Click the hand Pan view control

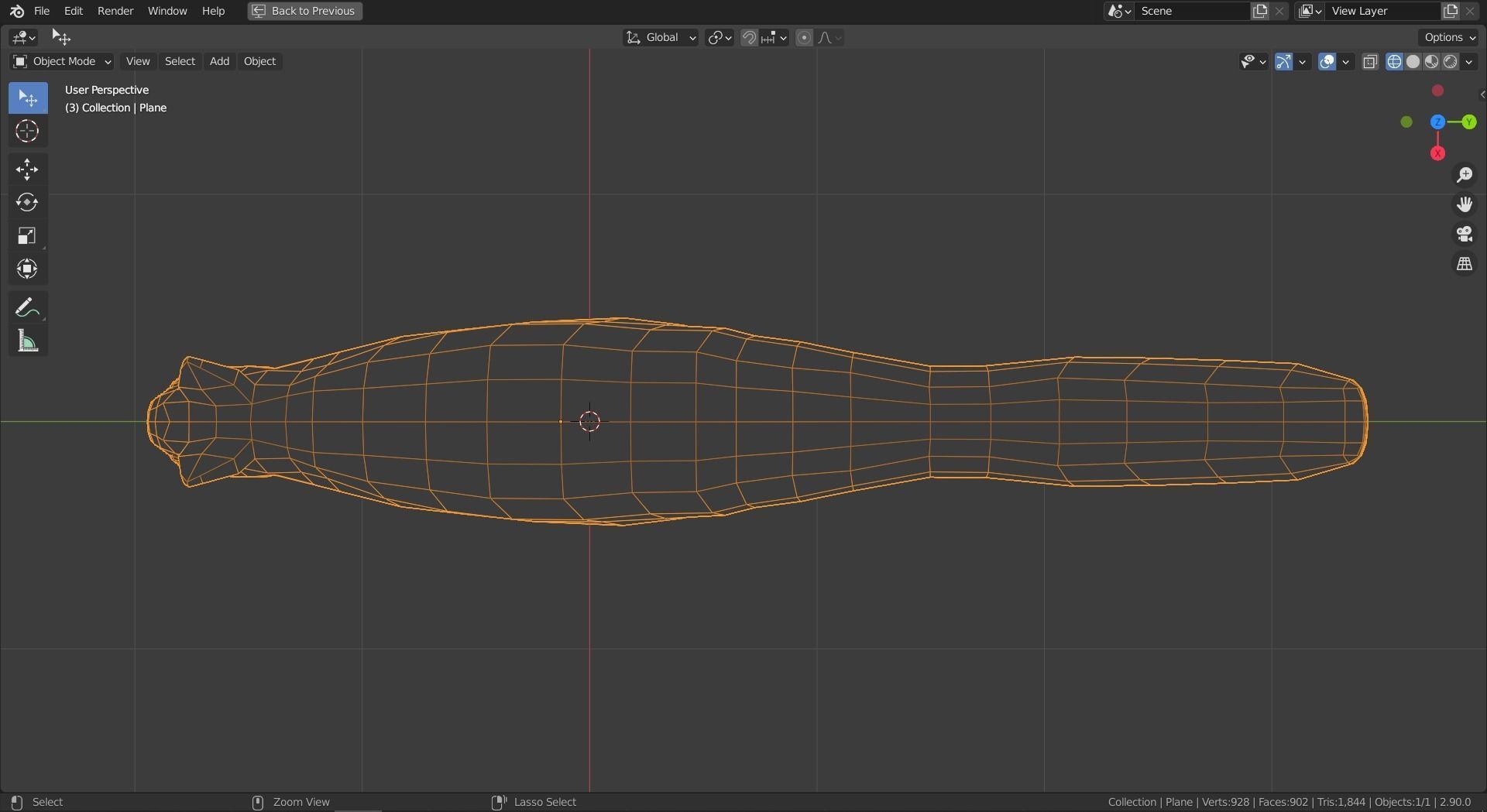pyautogui.click(x=1464, y=204)
